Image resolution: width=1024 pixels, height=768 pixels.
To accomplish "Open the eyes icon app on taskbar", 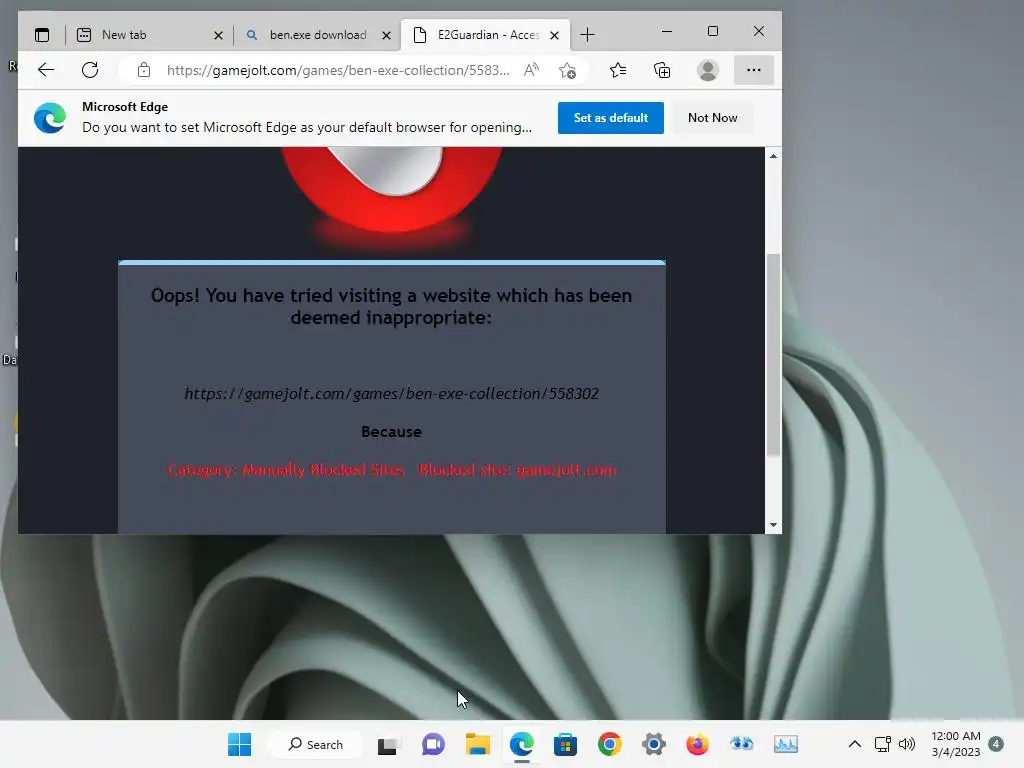I will coord(741,744).
